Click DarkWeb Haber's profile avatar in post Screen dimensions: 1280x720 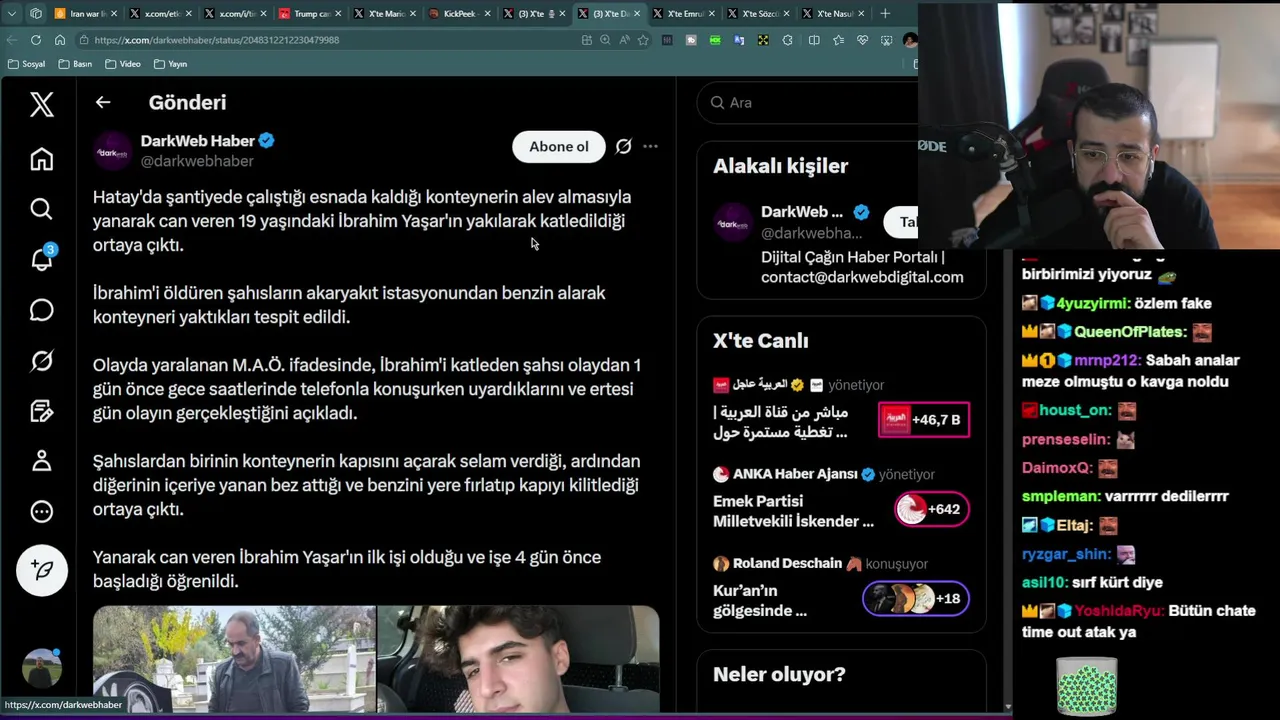[113, 152]
